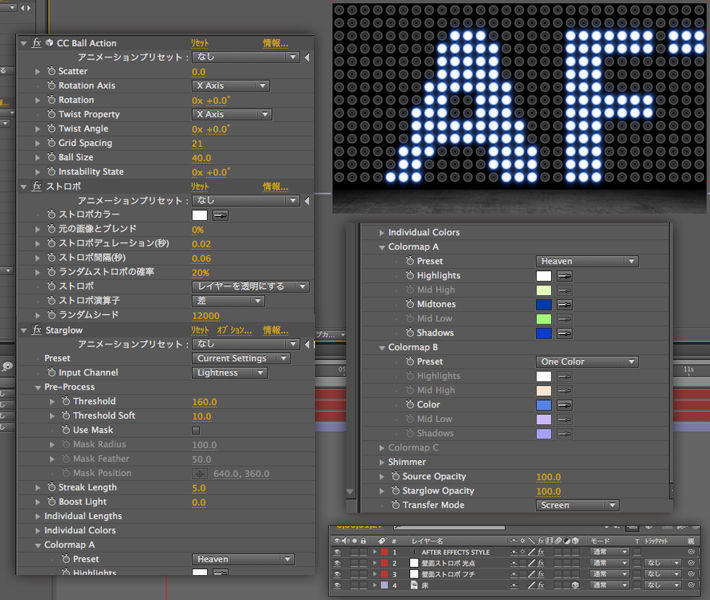Click the Colormap A Midtones eyedropper
Screen dimensions: 710x600
click(x=565, y=304)
